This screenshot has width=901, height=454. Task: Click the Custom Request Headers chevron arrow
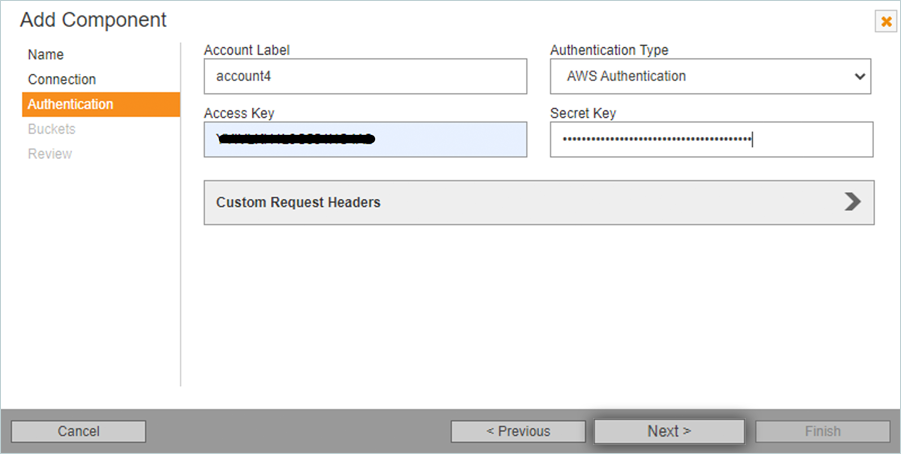(852, 202)
